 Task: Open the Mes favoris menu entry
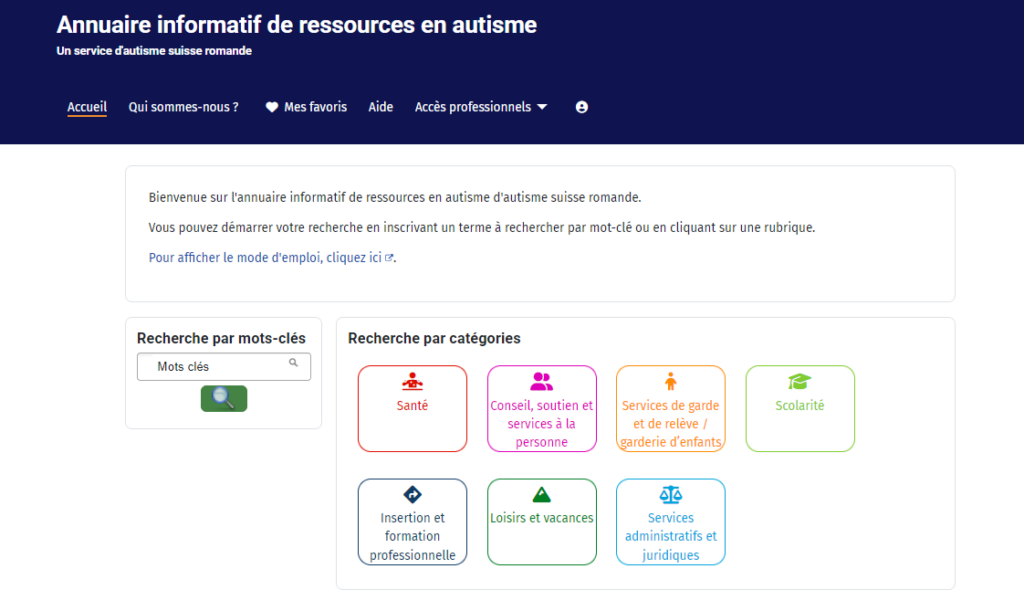coord(315,107)
